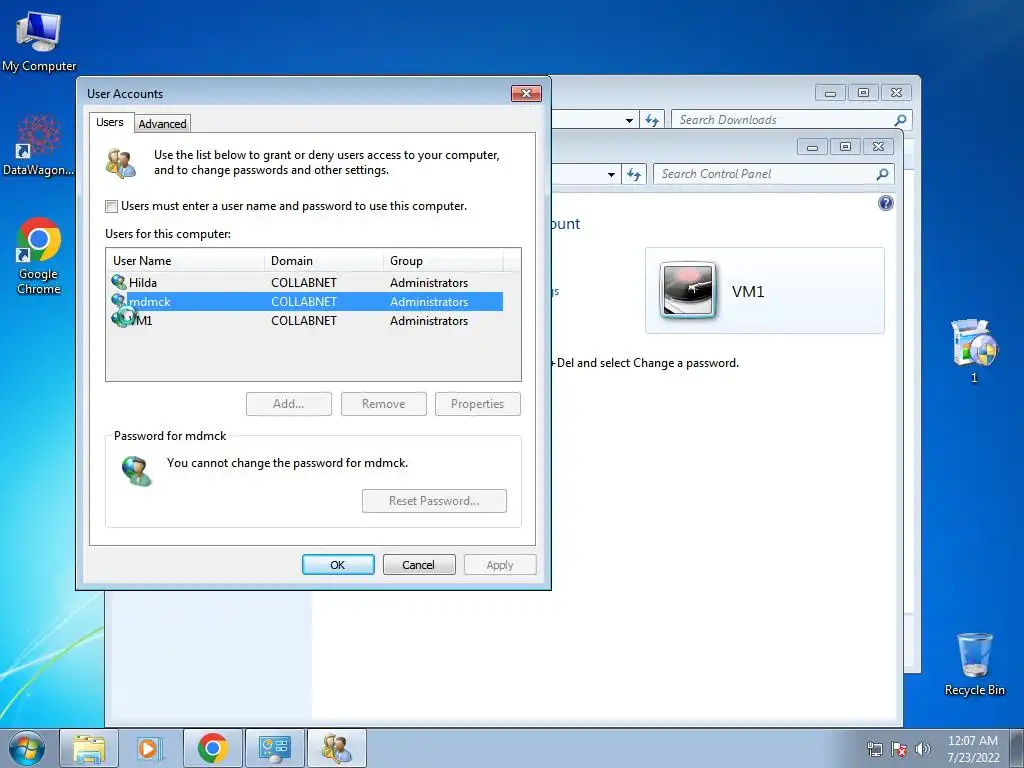The image size is (1024, 768).
Task: Click OK in User Accounts dialog
Action: [338, 565]
